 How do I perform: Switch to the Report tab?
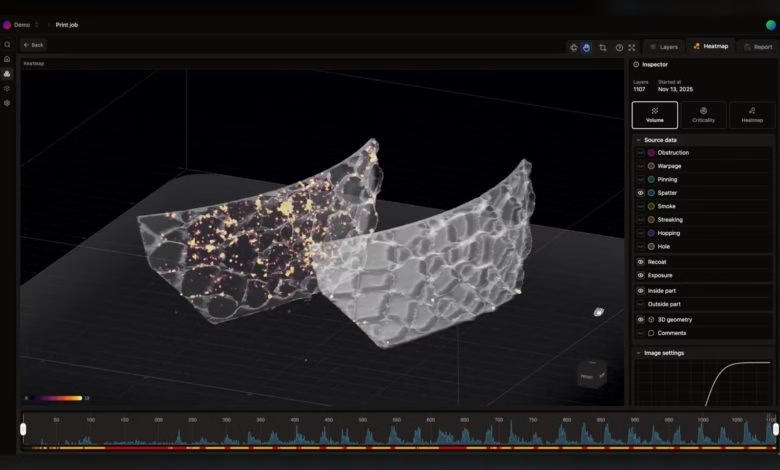click(x=758, y=47)
